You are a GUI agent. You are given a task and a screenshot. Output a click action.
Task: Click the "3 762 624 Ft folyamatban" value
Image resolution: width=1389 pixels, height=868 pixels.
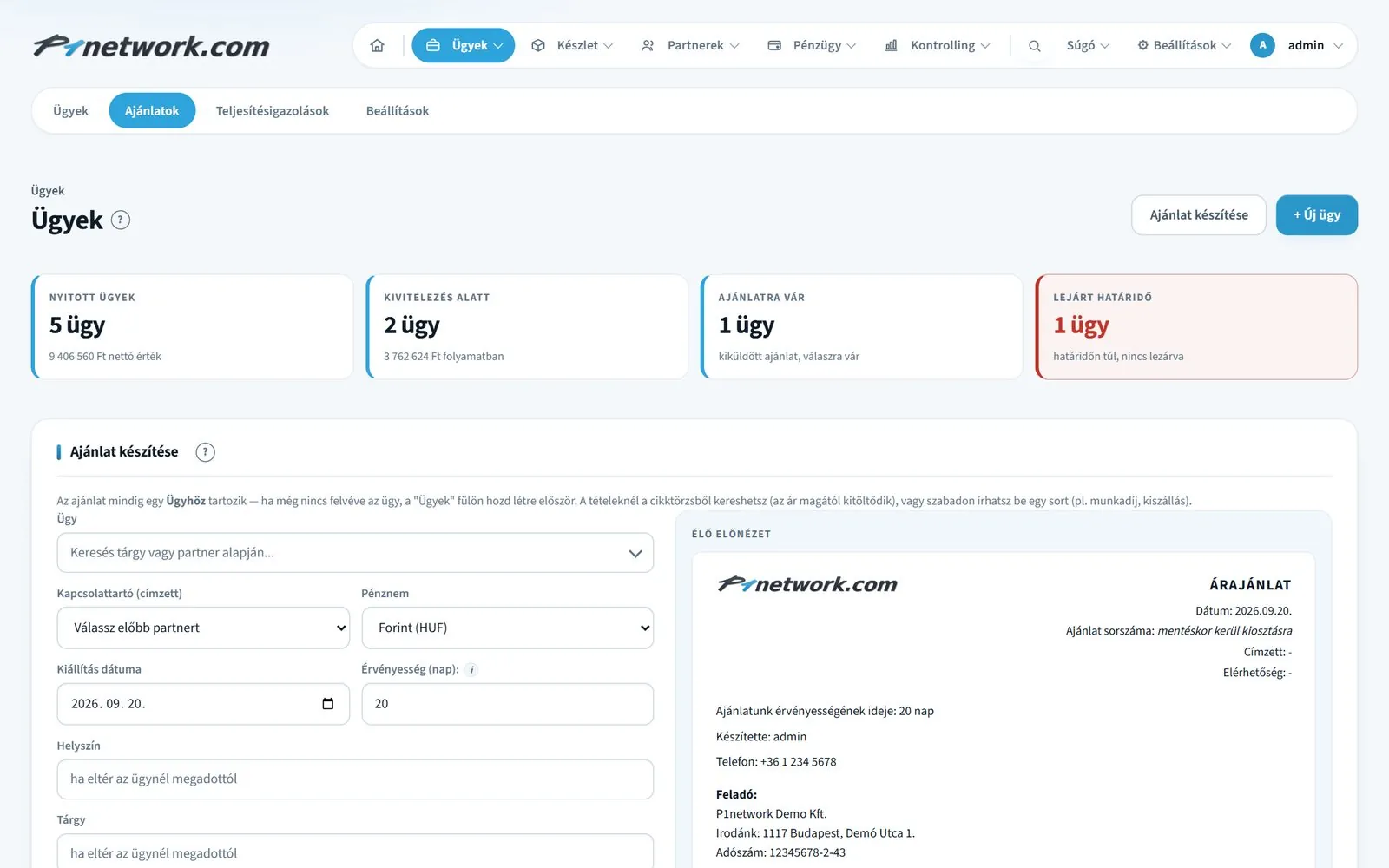(444, 357)
